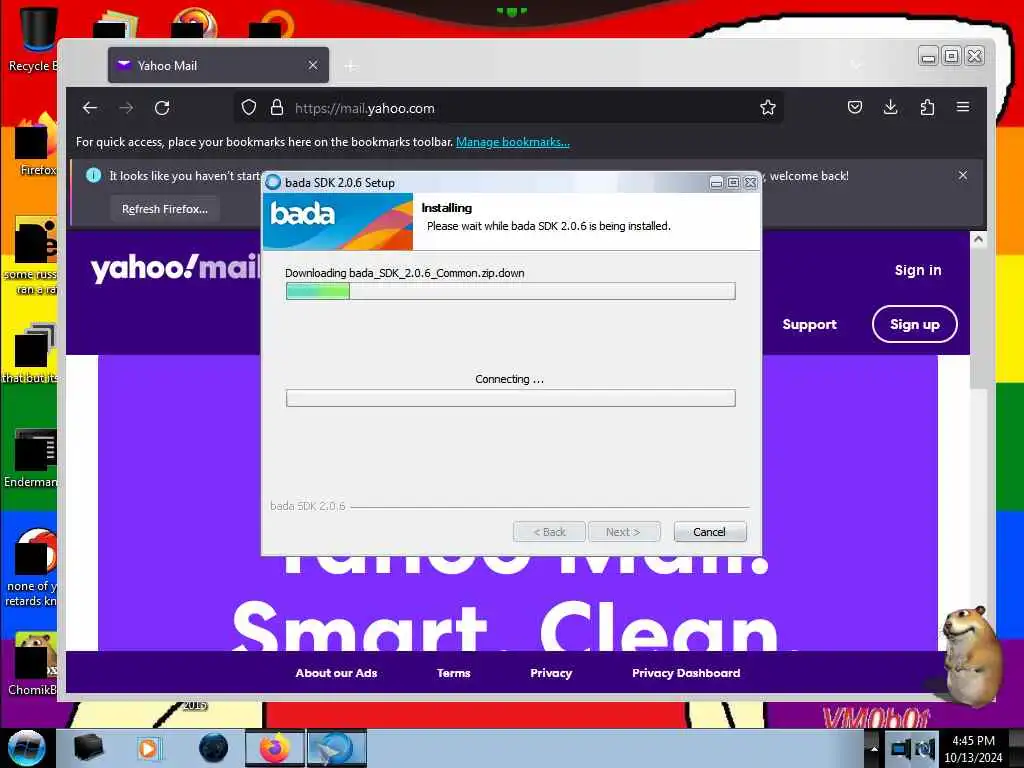Minimize the bada SDK Setup dialog
Screen dimensions: 1024x768
pyautogui.click(x=716, y=182)
